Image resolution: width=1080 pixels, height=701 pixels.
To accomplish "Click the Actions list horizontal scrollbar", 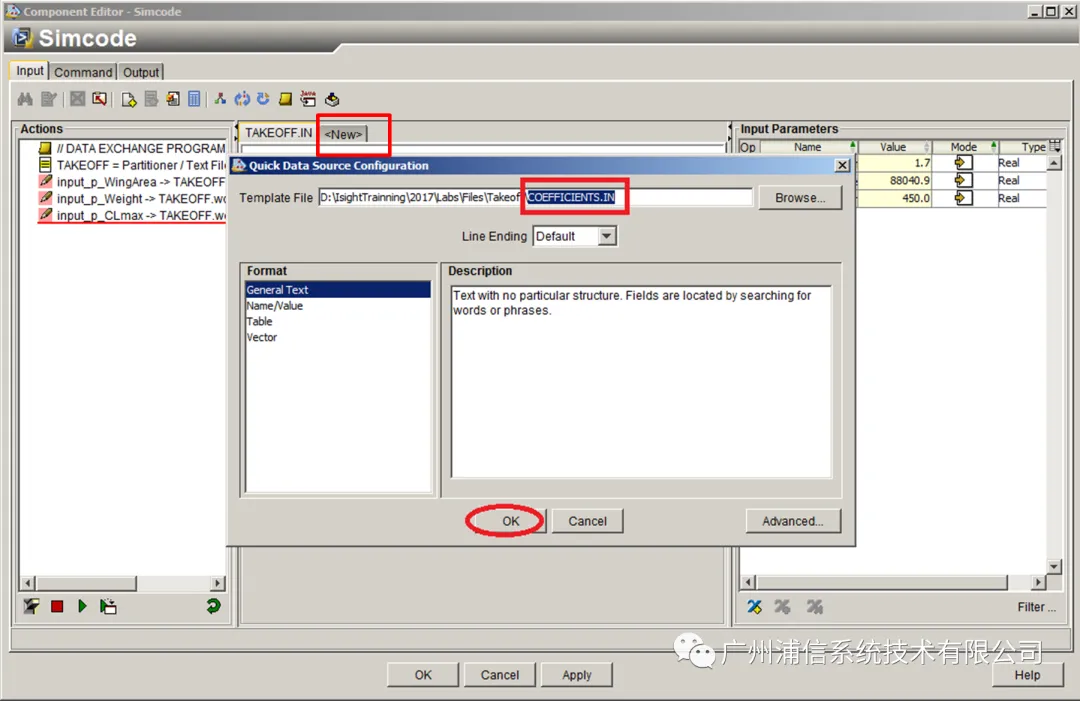I will (x=123, y=583).
